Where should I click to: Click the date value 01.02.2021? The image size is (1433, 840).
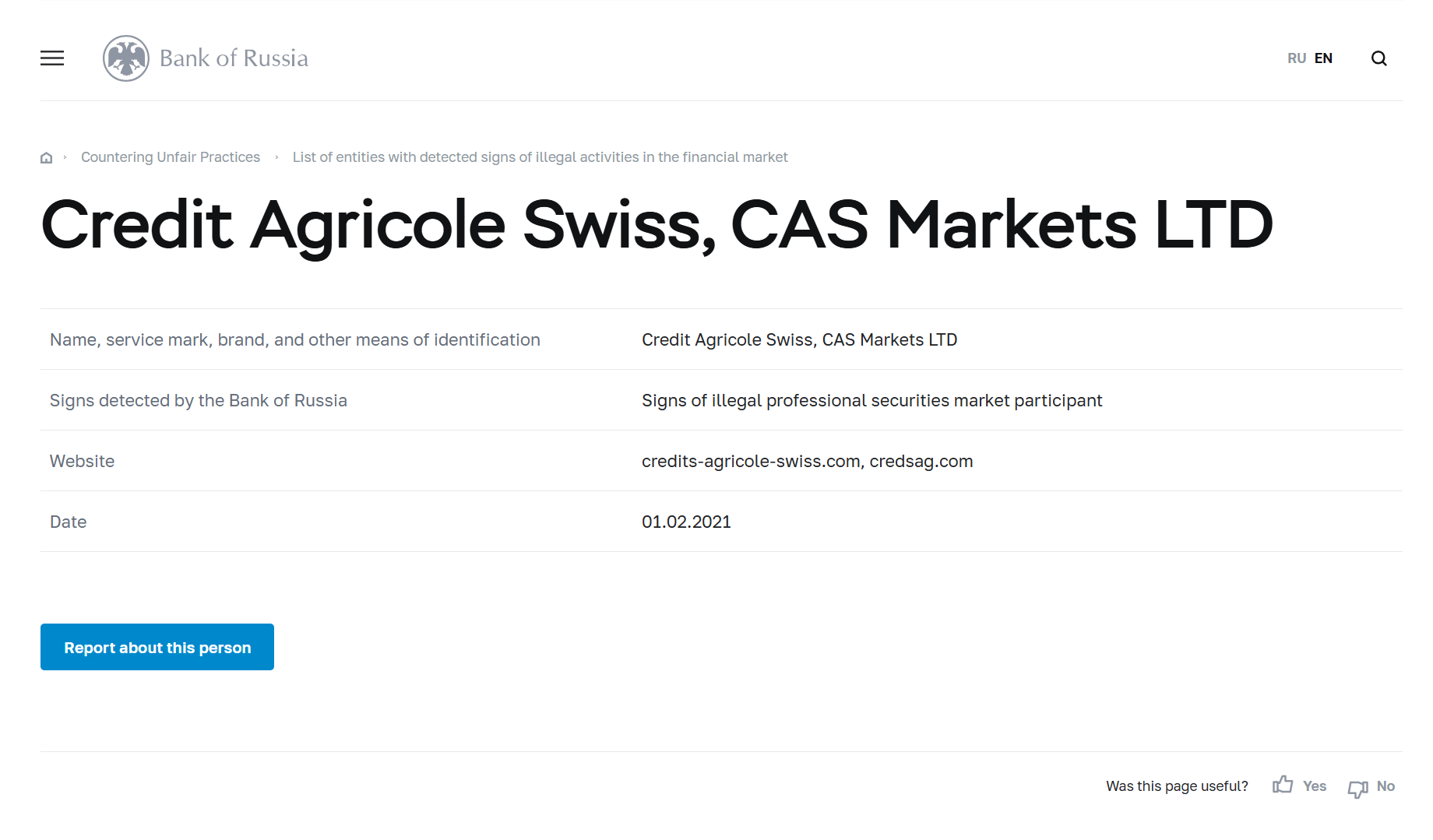[x=686, y=522]
